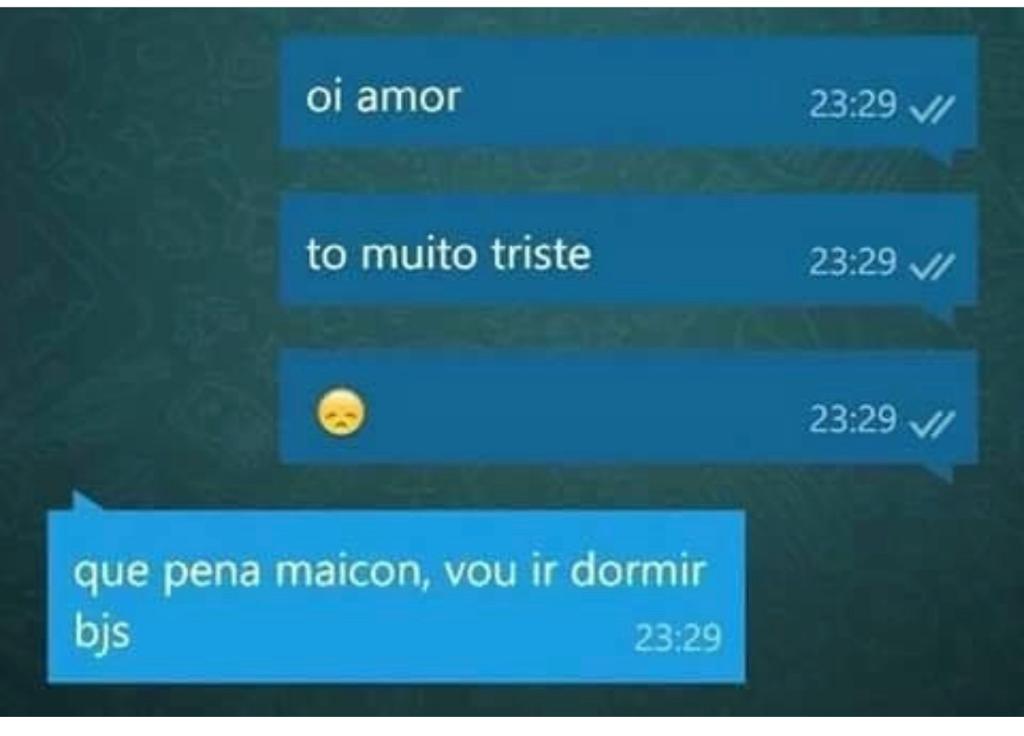This screenshot has height=736, width=1024.
Task: Click 'vou ir dormir' text in the reply
Action: point(575,571)
